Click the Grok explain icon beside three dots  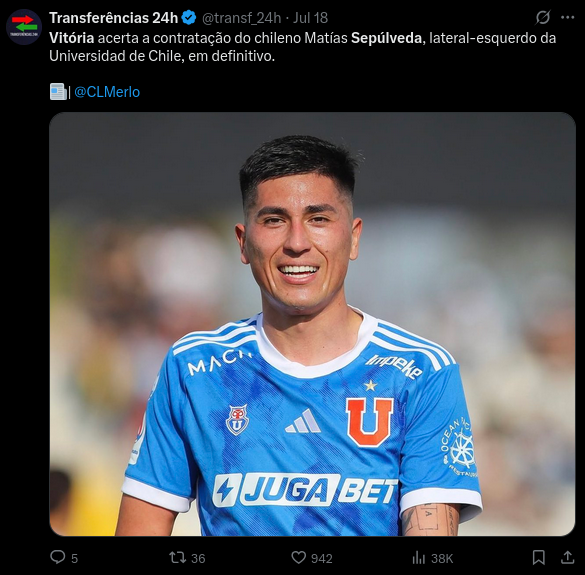(x=543, y=17)
